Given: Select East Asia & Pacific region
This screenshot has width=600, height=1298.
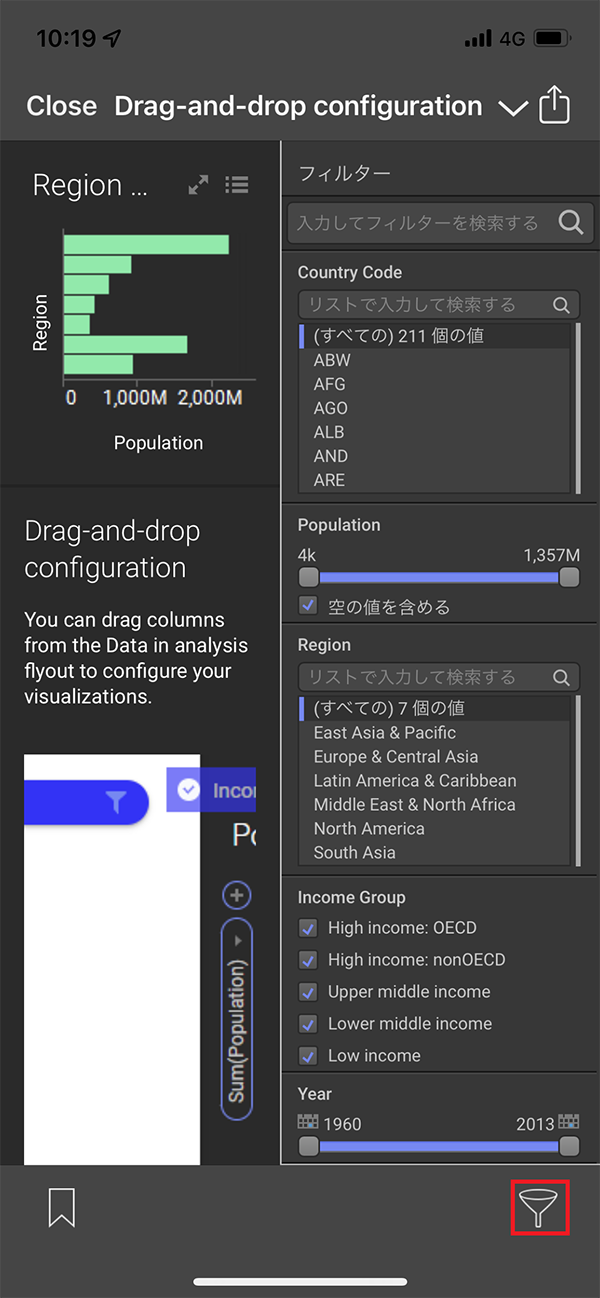Looking at the screenshot, I should coord(434,733).
